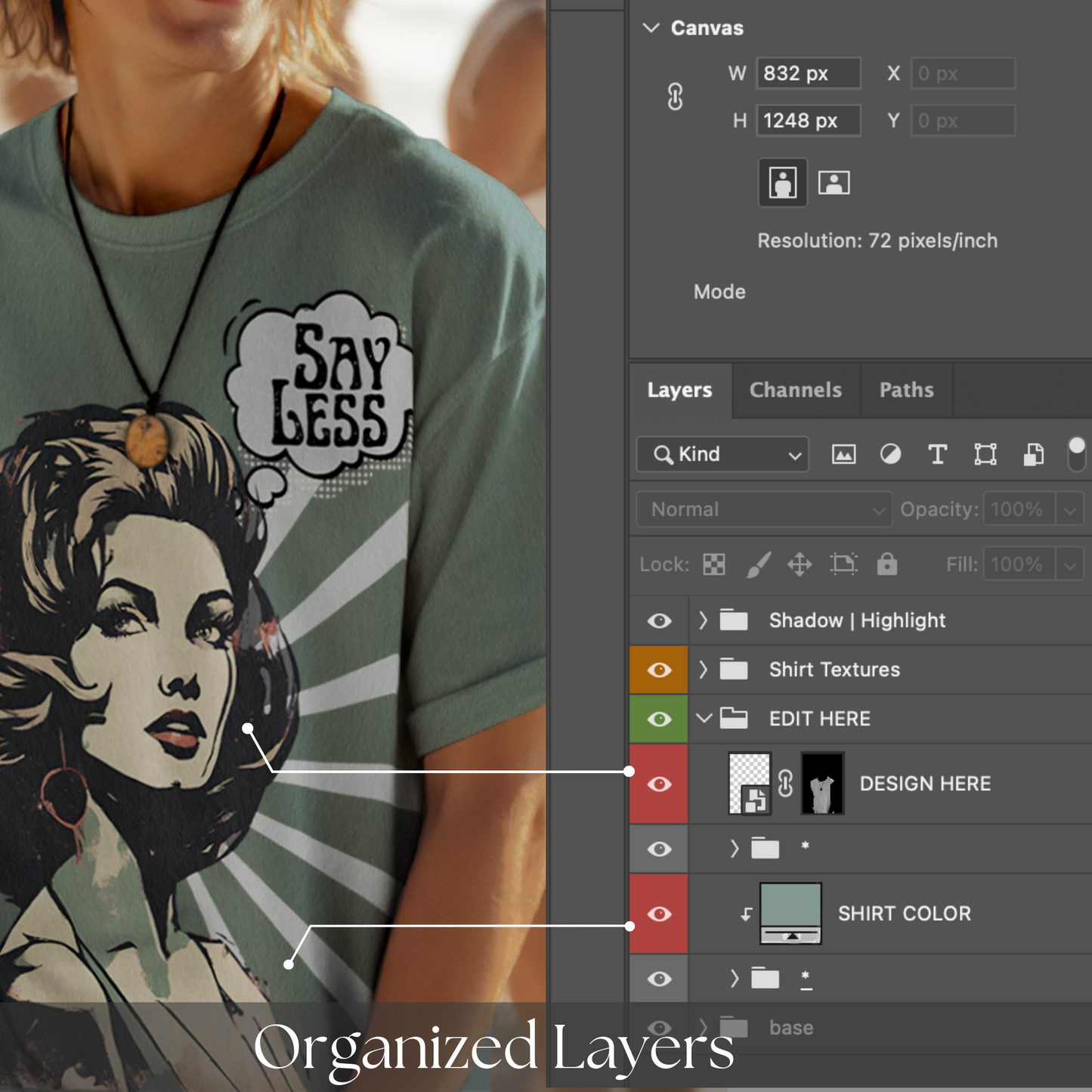Screen dimensions: 1092x1092
Task: Toggle width-height link chain icon
Action: click(675, 97)
